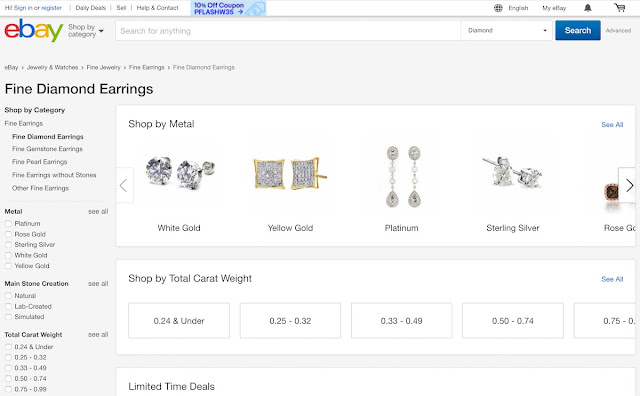Image resolution: width=640 pixels, height=396 pixels.
Task: Click See All for Shop by Metal
Action: [x=612, y=125]
